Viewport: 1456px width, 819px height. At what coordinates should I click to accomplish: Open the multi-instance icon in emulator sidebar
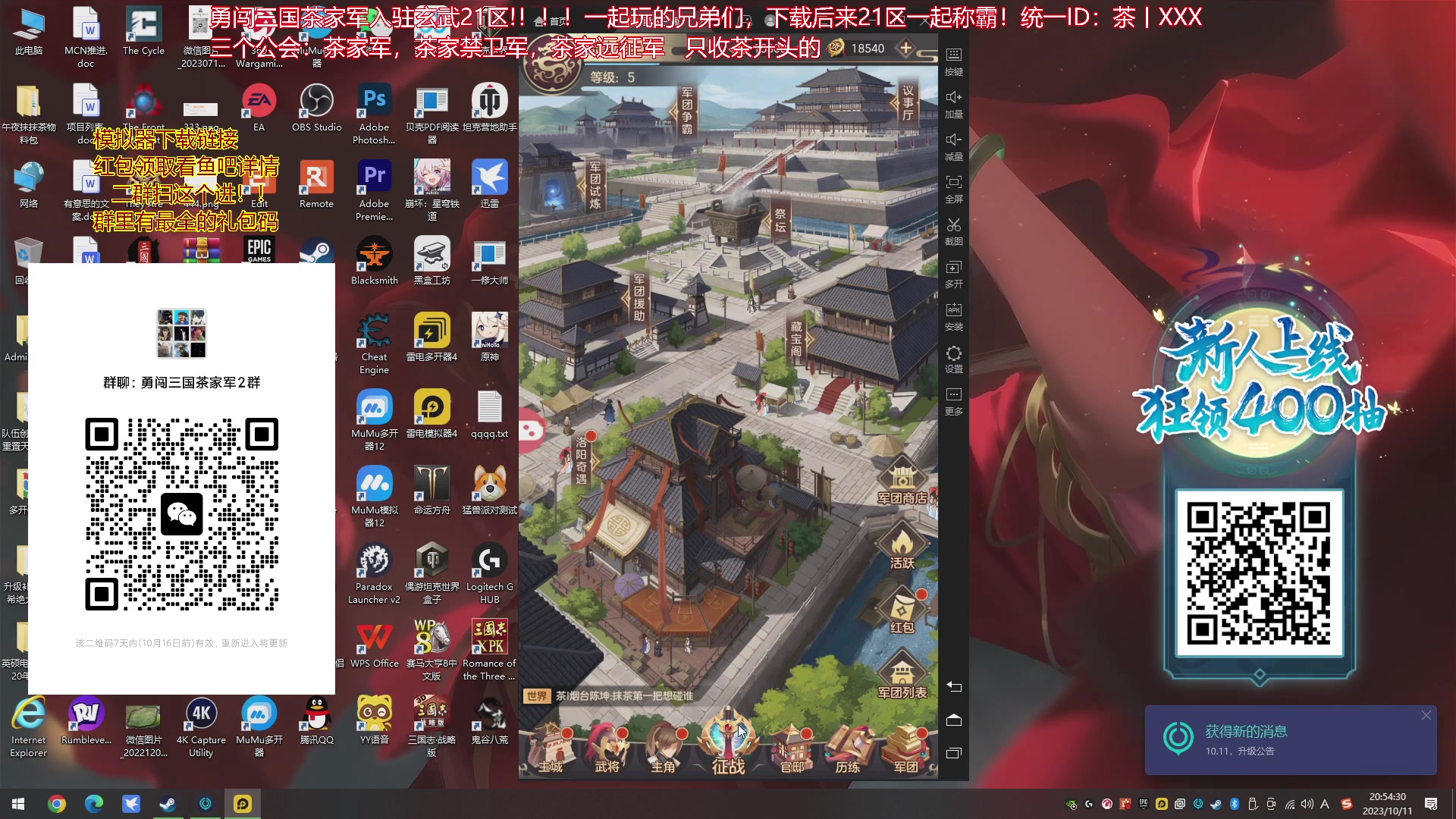coord(953,268)
